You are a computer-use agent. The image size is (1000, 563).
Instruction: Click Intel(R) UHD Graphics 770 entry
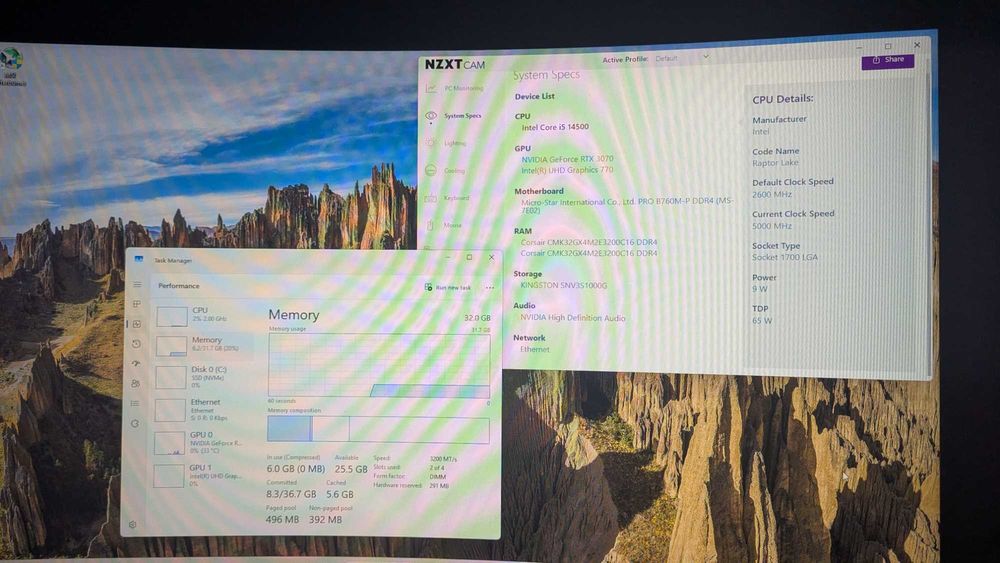pyautogui.click(x=566, y=170)
